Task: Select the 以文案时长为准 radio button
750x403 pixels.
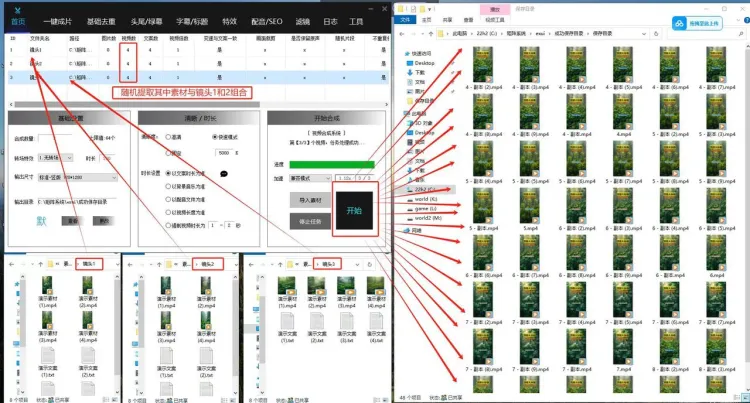Action: (x=168, y=173)
